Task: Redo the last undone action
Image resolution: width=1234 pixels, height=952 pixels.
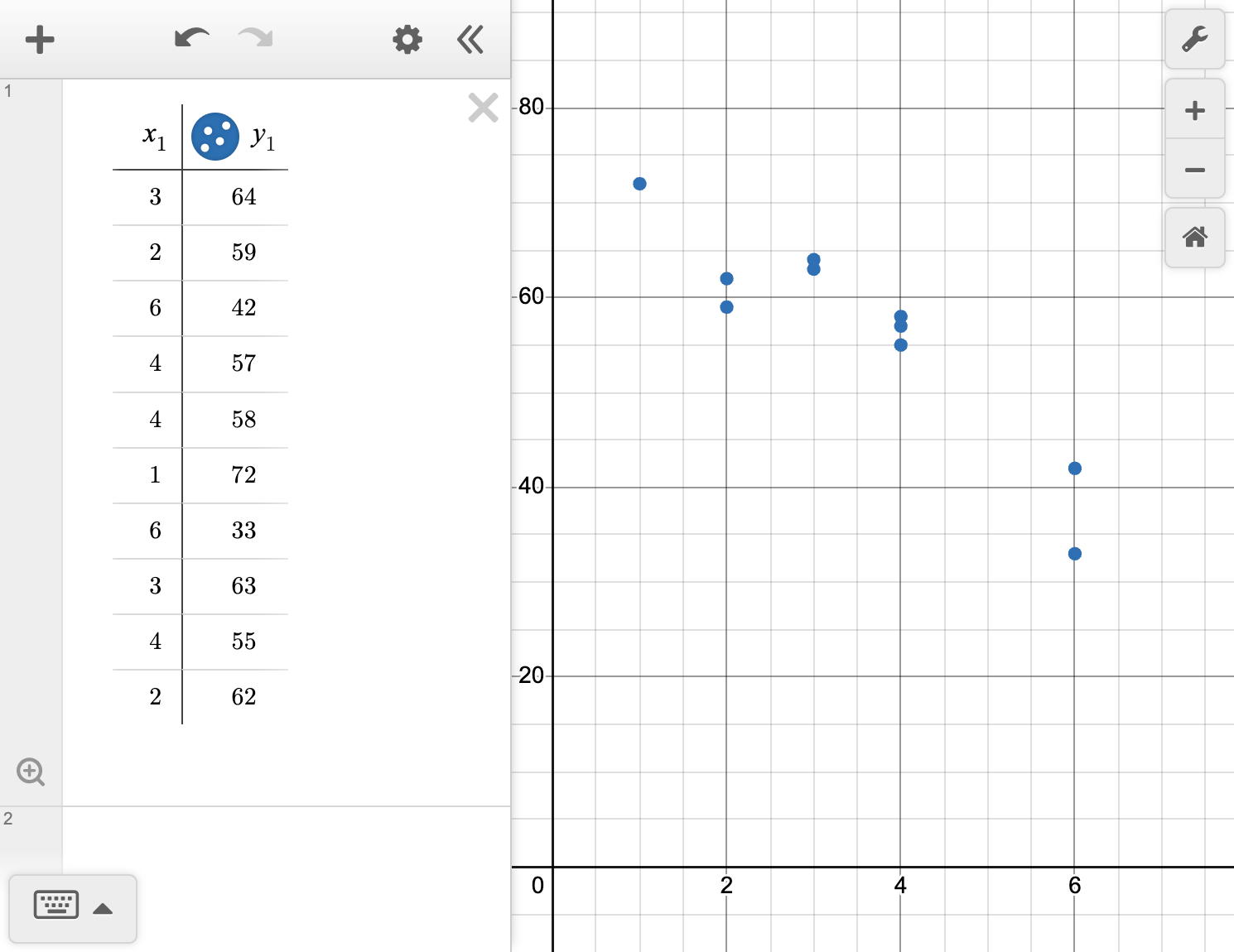Action: (254, 37)
